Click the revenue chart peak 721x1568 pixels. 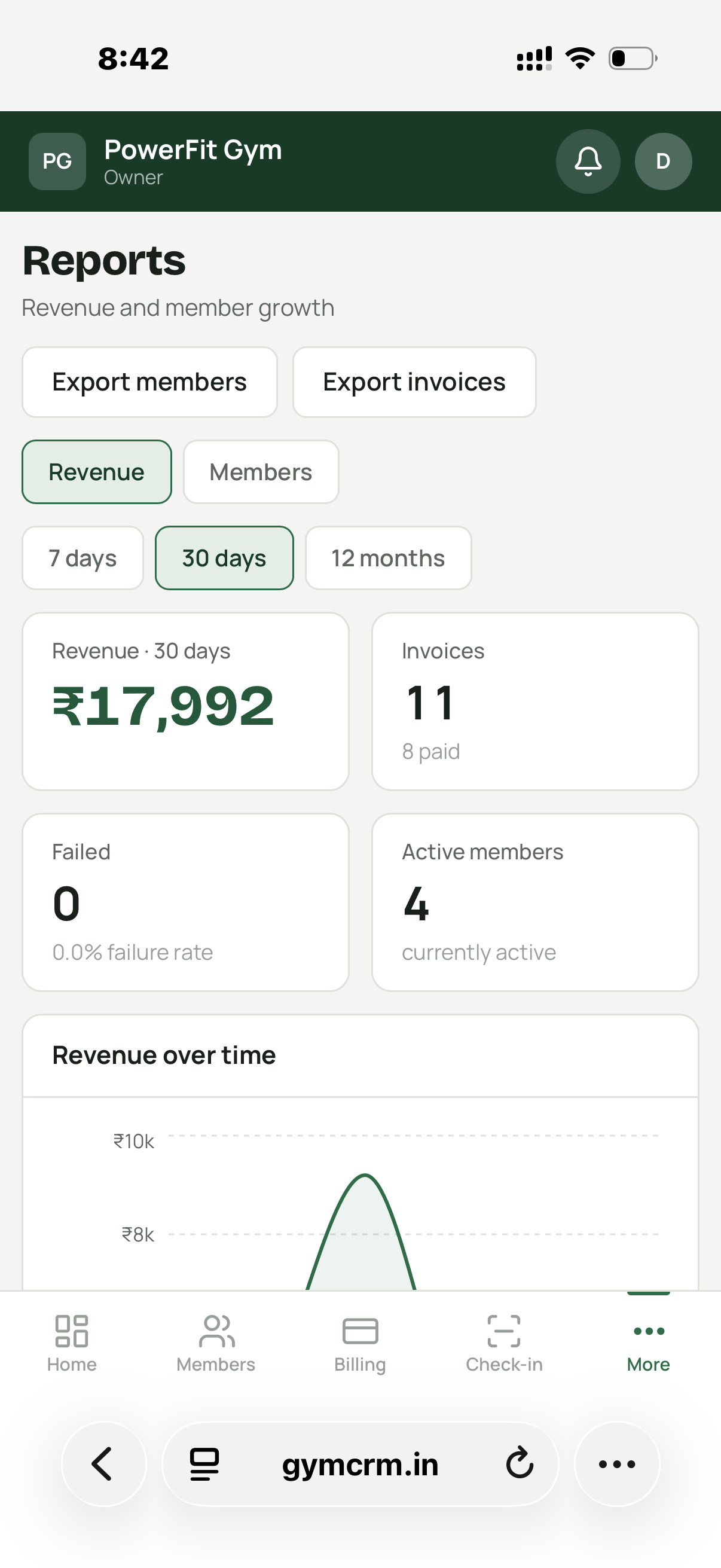point(365,1175)
